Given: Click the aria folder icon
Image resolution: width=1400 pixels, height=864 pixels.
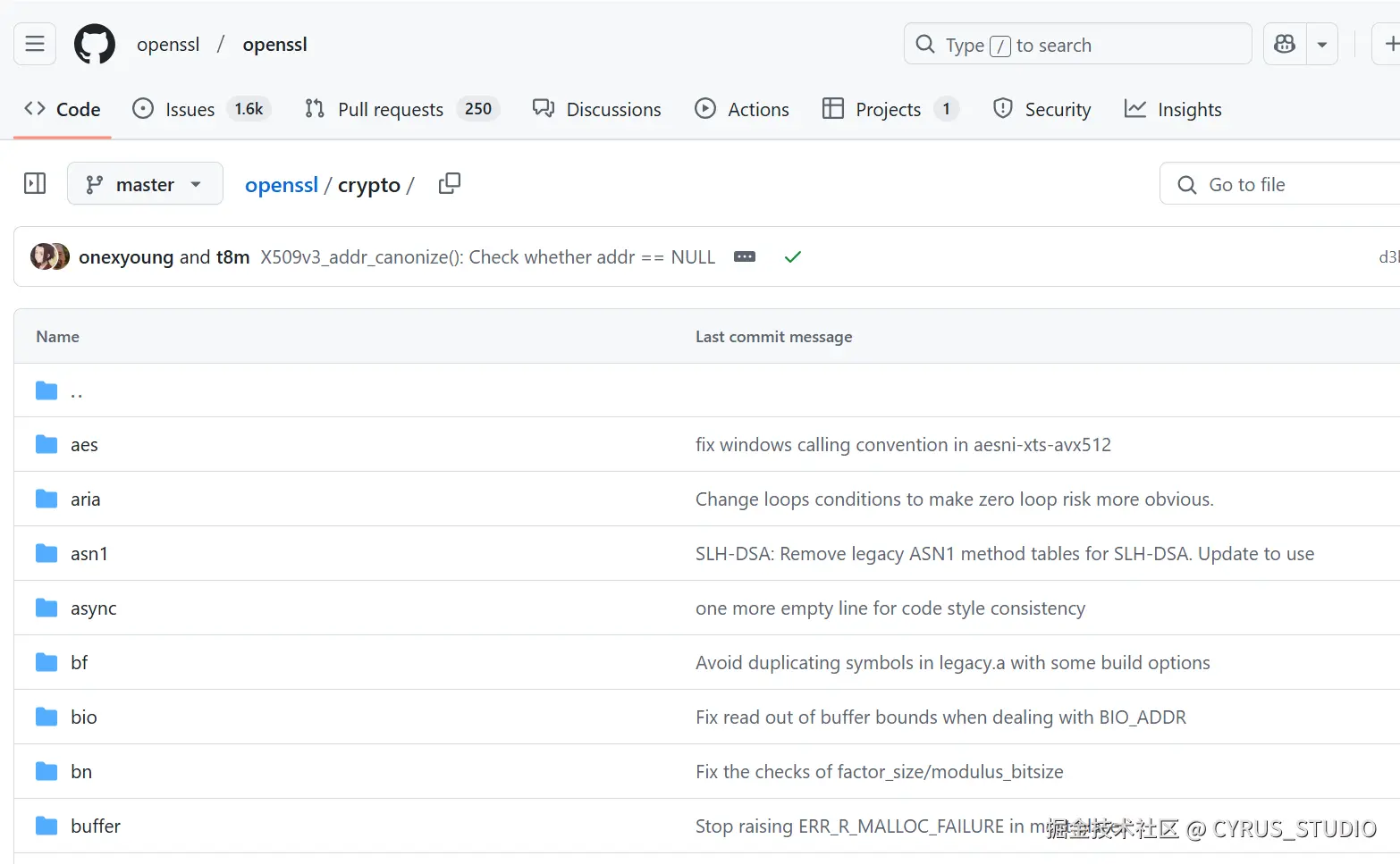Looking at the screenshot, I should [46, 499].
